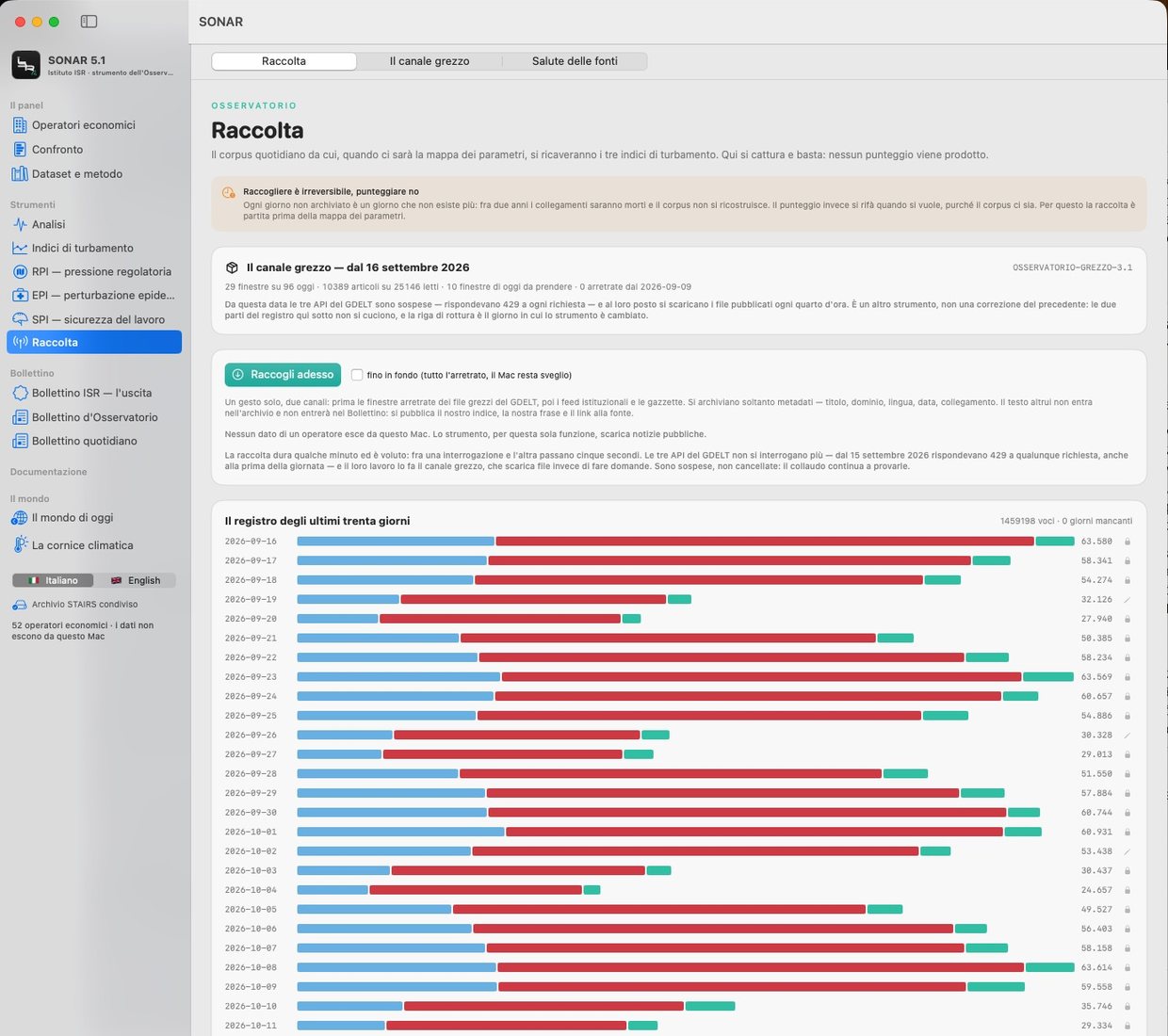Click the Raccogli adesso button
The height and width of the screenshot is (1036, 1168).
pos(283,375)
